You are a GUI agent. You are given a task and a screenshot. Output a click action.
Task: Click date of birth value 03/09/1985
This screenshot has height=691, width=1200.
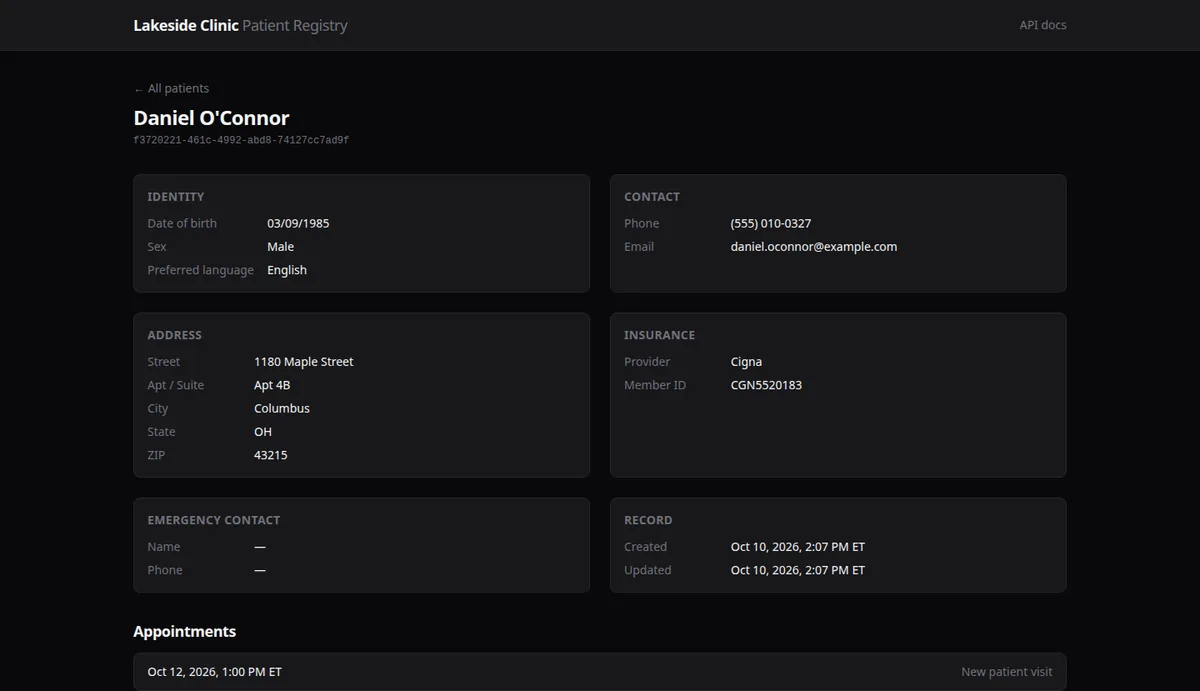pos(298,223)
